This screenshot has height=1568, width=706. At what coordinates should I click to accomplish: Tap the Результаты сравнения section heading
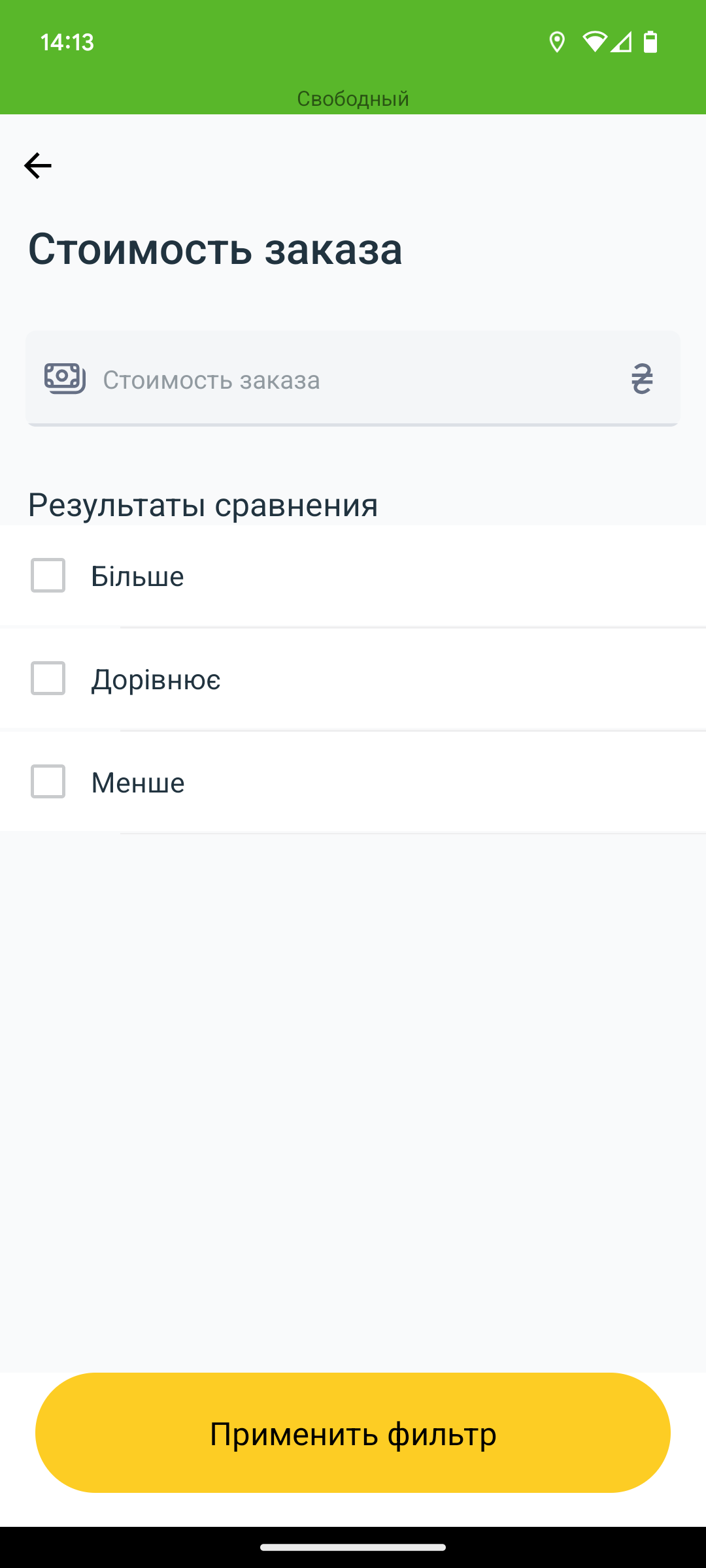click(203, 505)
